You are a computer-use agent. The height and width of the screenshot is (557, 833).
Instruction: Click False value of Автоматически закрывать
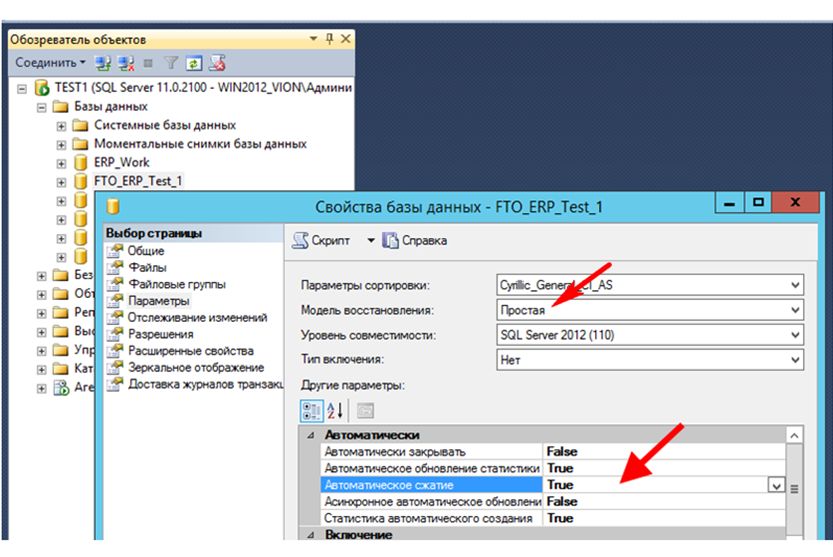click(562, 452)
